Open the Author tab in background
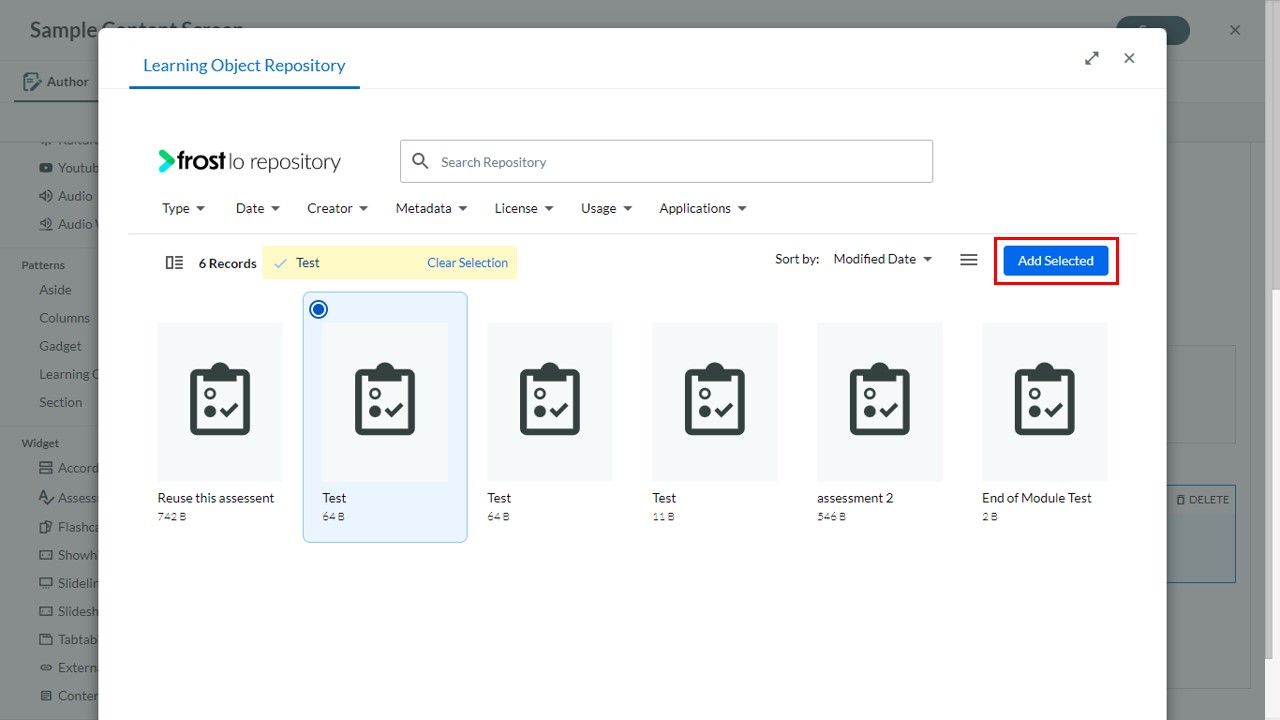This screenshot has height=720, width=1280. pos(56,82)
